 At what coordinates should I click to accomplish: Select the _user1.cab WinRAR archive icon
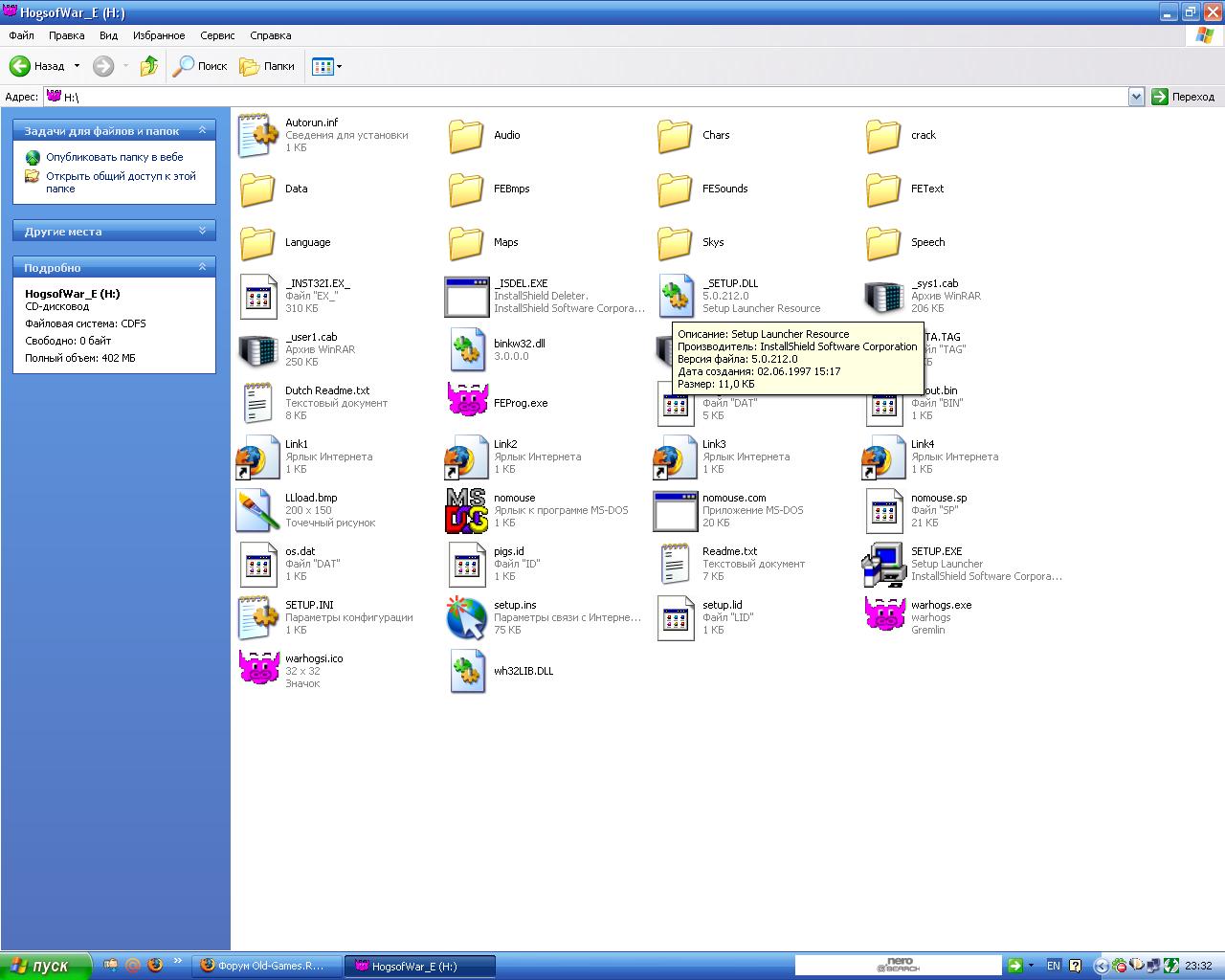(257, 349)
